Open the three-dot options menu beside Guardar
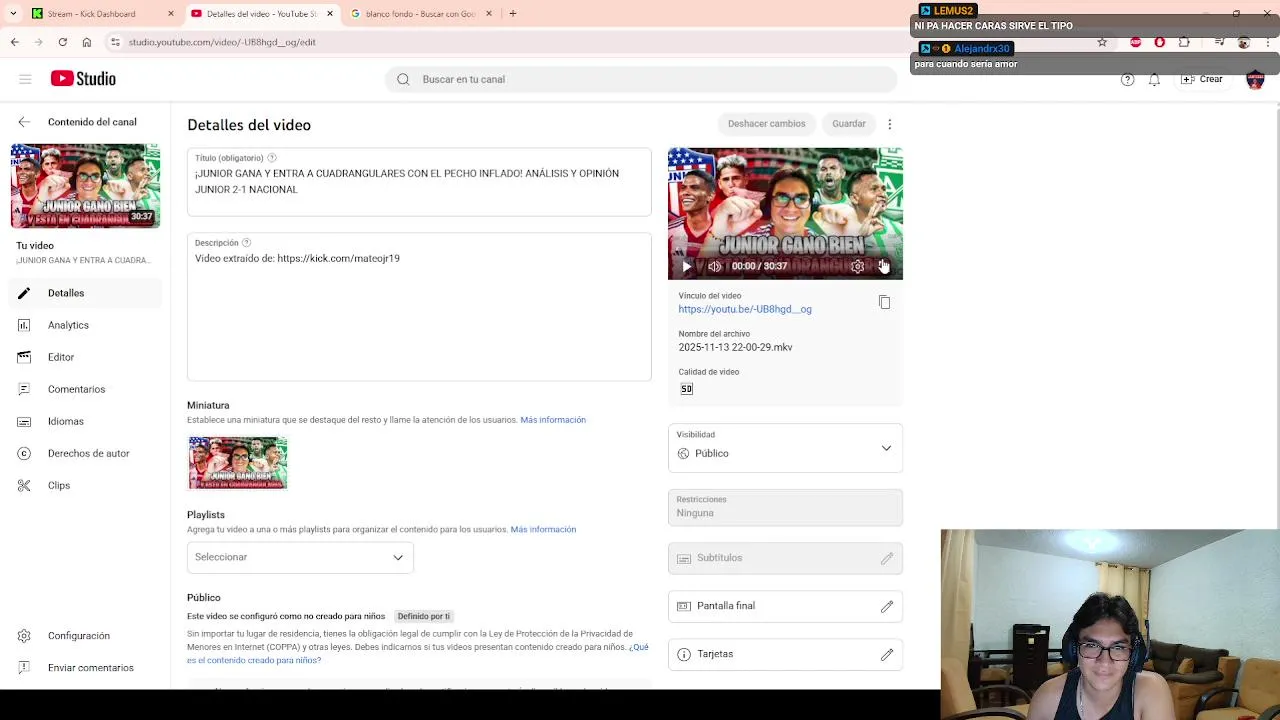 pos(889,124)
